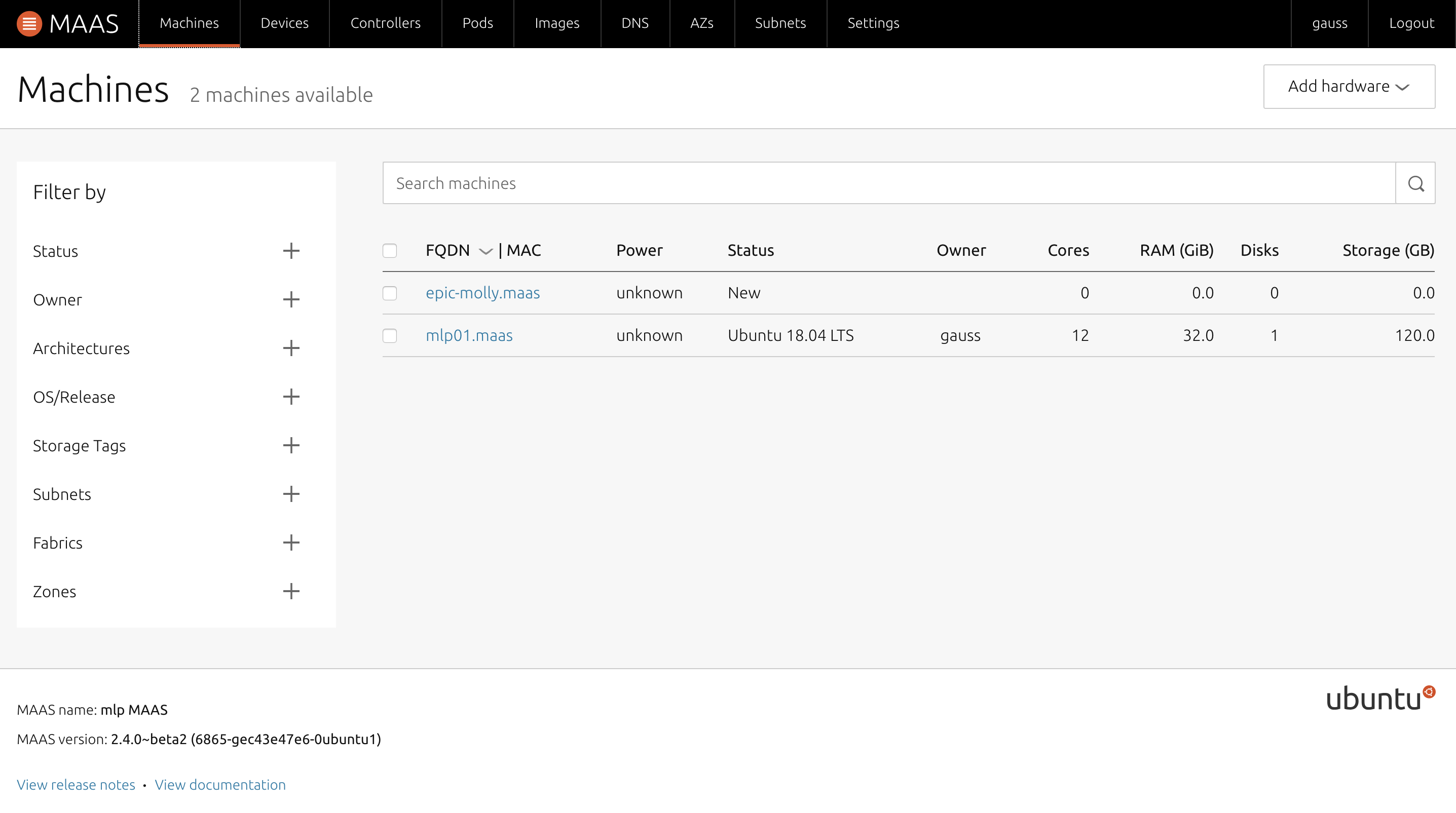Sort by MAC column header
Screen dimensions: 1456x813
pos(524,250)
